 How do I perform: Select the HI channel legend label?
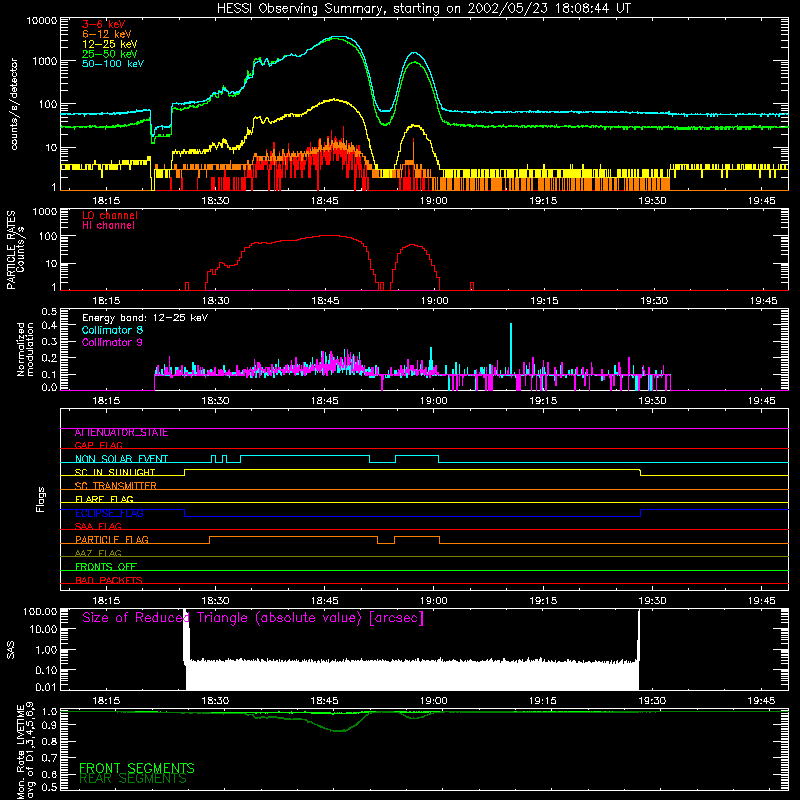[108, 225]
